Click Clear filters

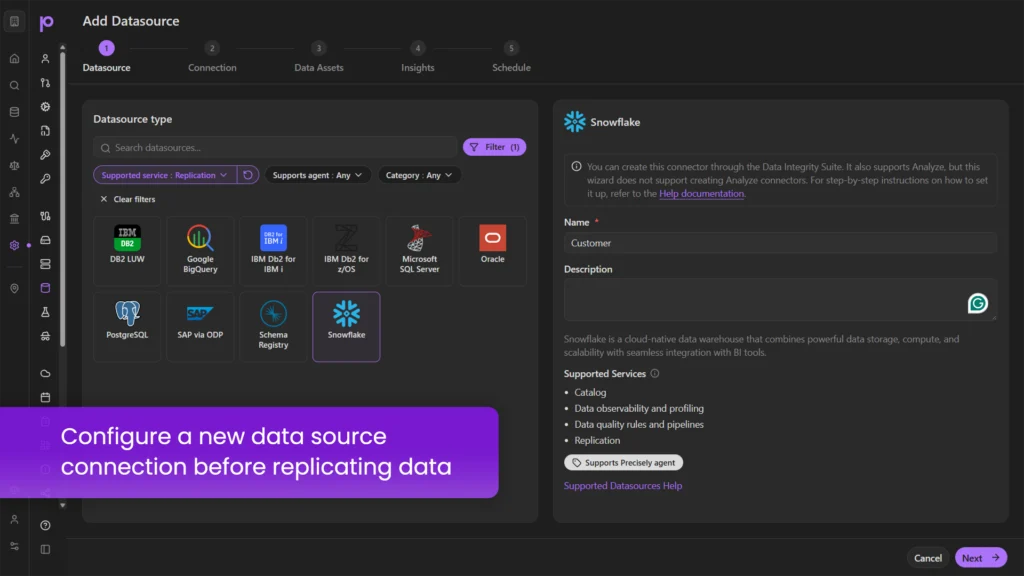(x=128, y=199)
